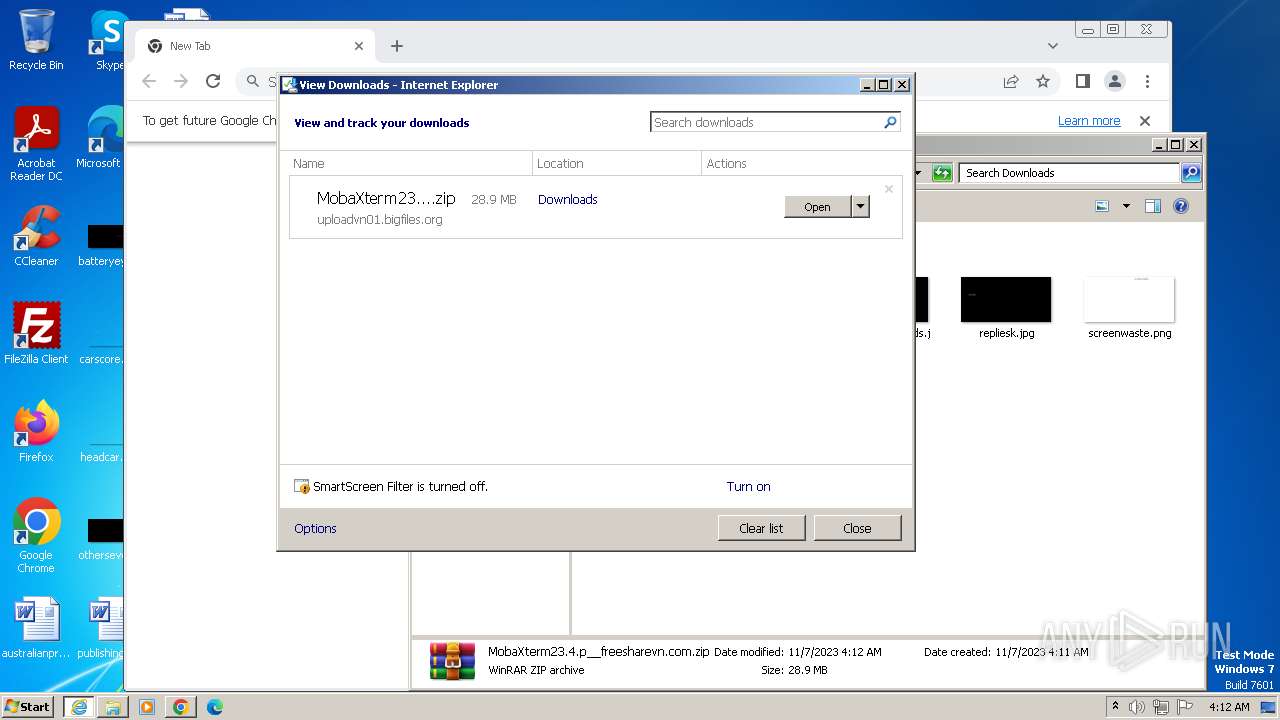Select the New Tab Chrome tab
The width and height of the screenshot is (1280, 720).
pos(255,46)
